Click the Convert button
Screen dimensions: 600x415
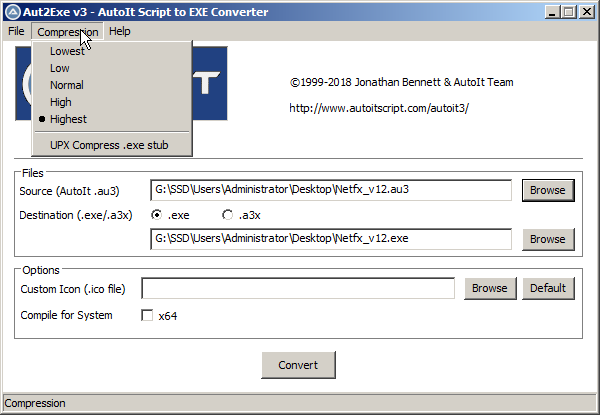298,365
